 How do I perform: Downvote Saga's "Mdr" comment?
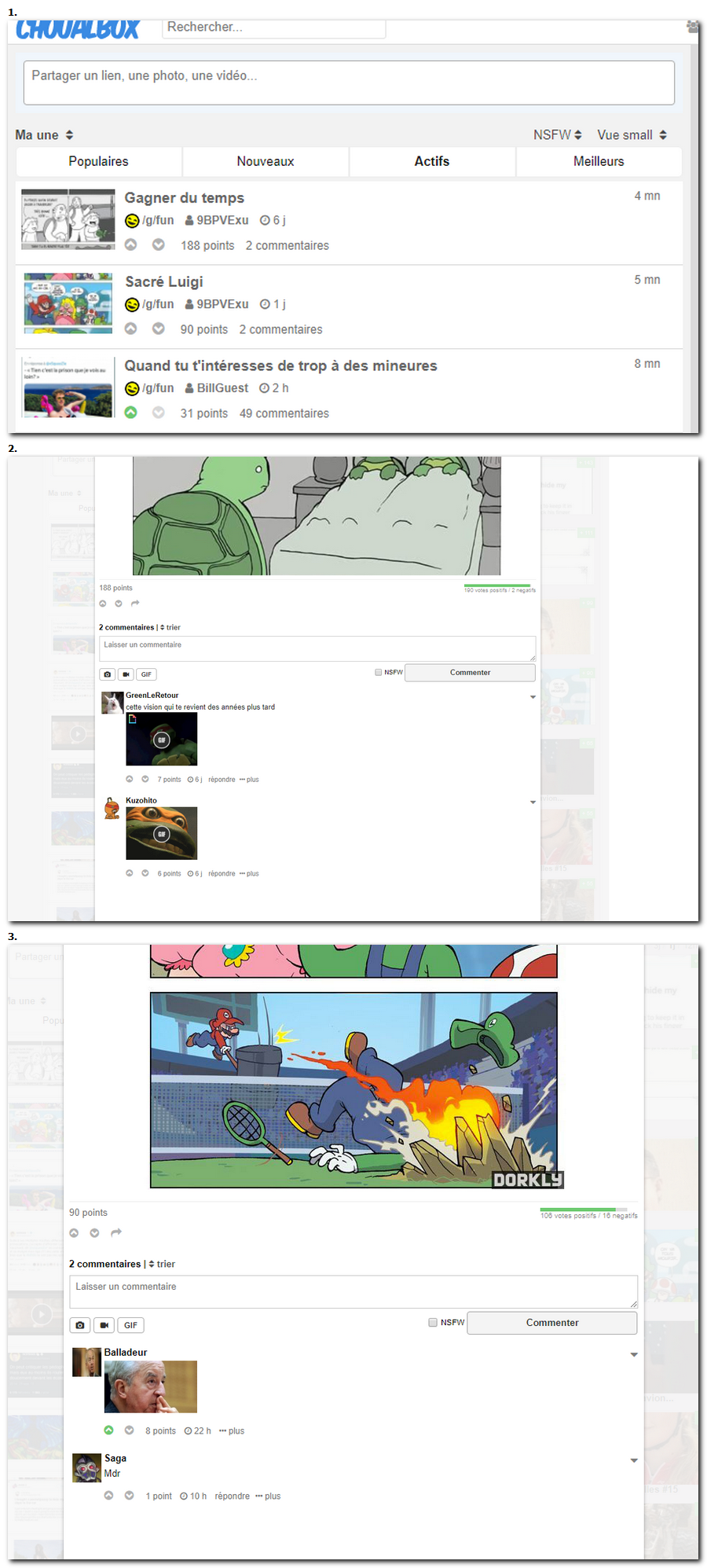click(x=129, y=1496)
